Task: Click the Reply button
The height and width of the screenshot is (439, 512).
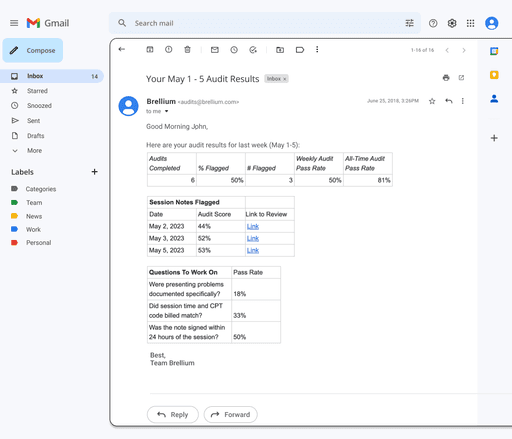Action: pos(173,415)
